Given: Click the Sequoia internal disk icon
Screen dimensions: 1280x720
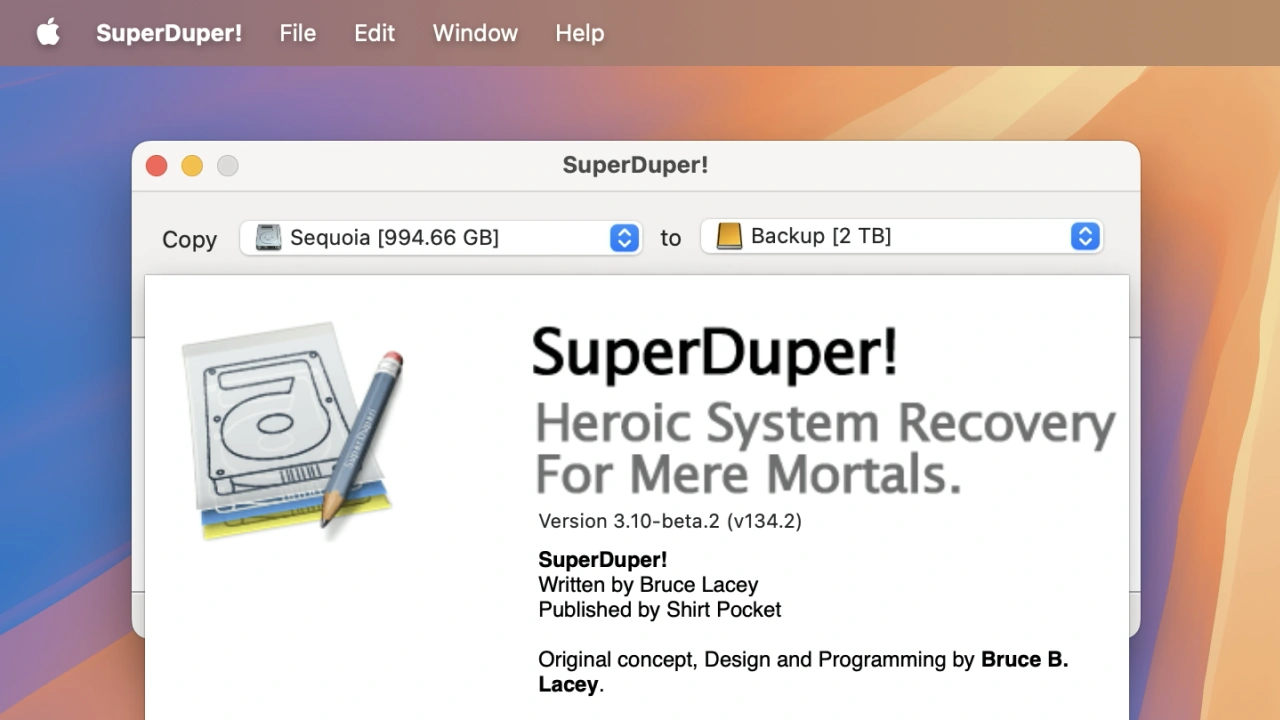Looking at the screenshot, I should pyautogui.click(x=268, y=238).
